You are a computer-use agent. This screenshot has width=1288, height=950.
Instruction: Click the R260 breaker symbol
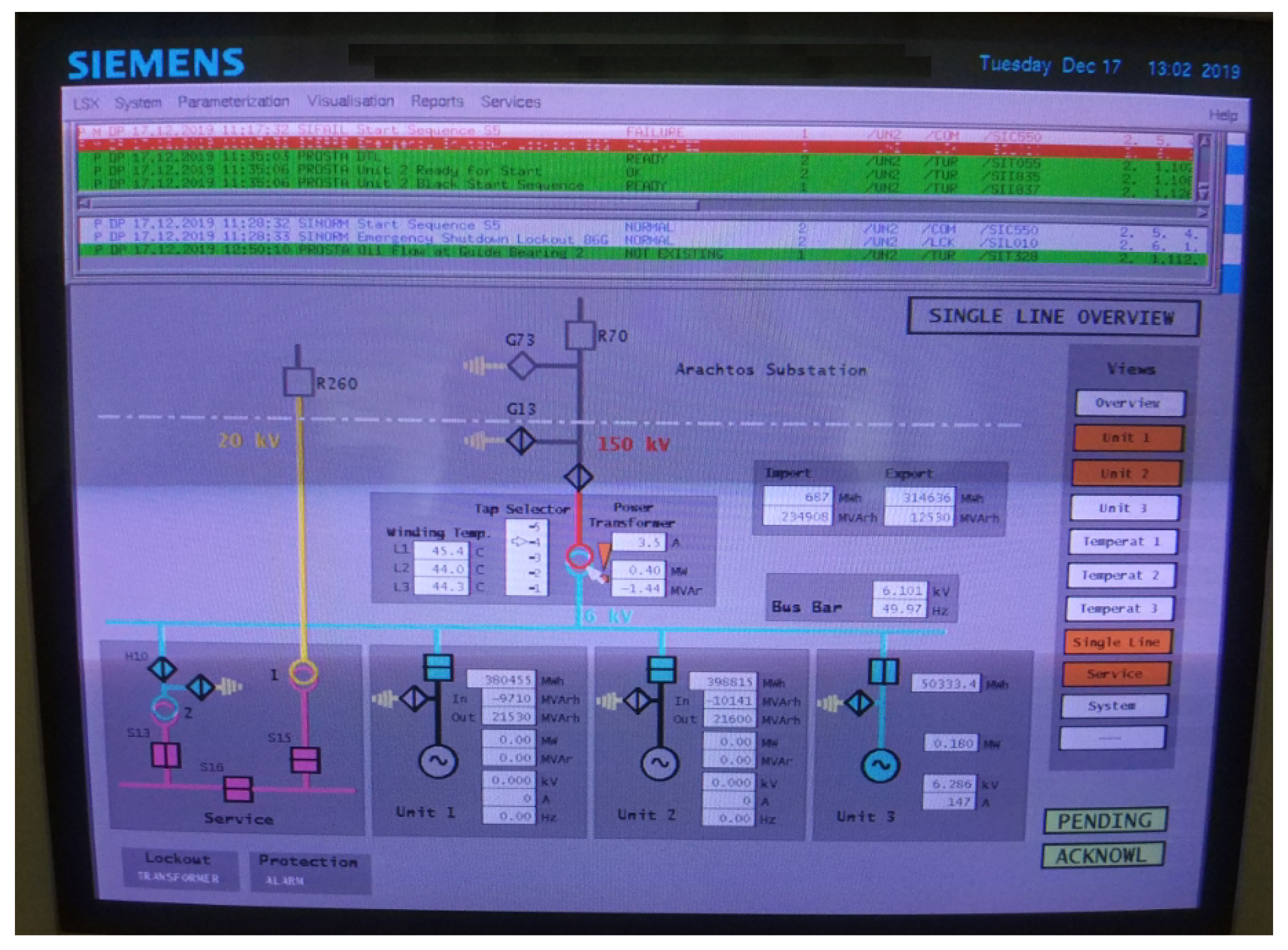point(298,382)
